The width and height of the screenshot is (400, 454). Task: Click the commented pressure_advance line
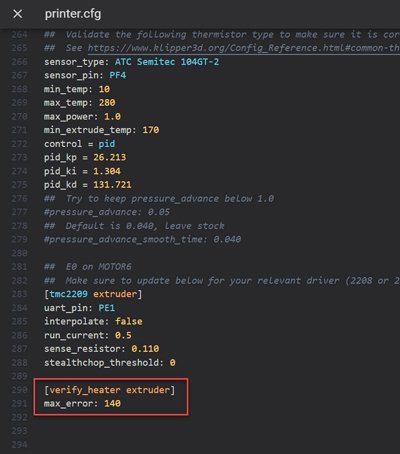tap(107, 212)
